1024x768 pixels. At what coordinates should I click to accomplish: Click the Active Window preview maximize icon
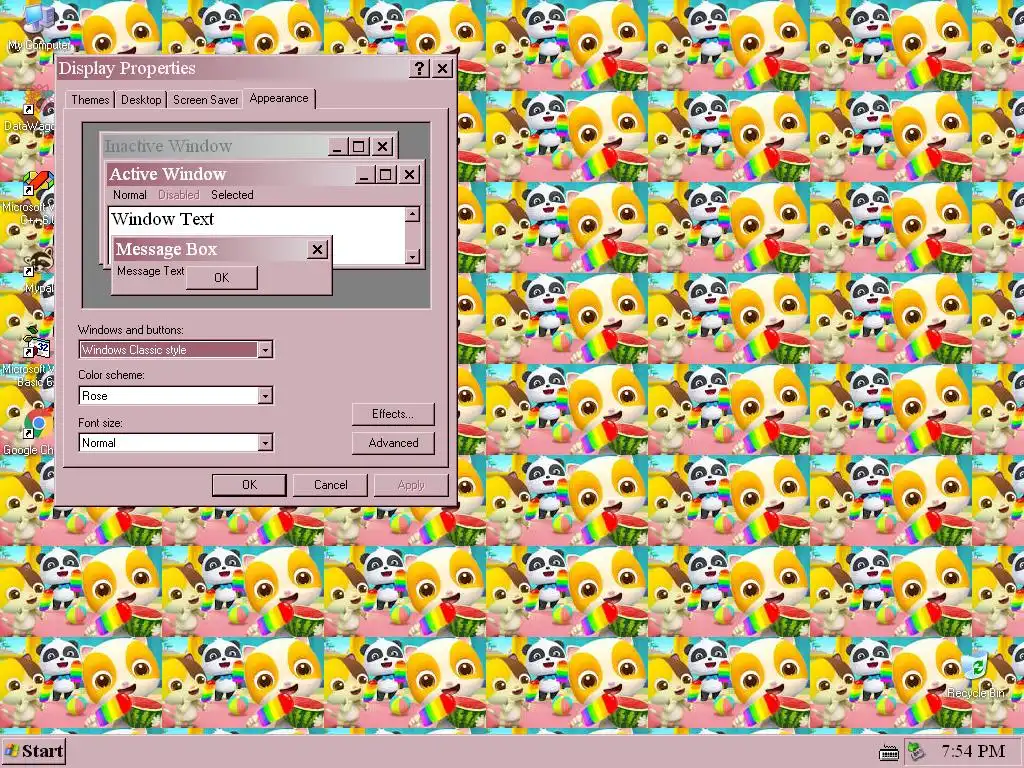pyautogui.click(x=385, y=174)
